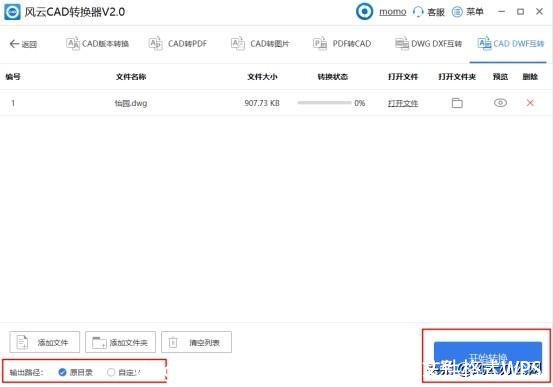Click the 转换状态 column header
Image resolution: width=553 pixels, height=387 pixels.
pyautogui.click(x=333, y=77)
